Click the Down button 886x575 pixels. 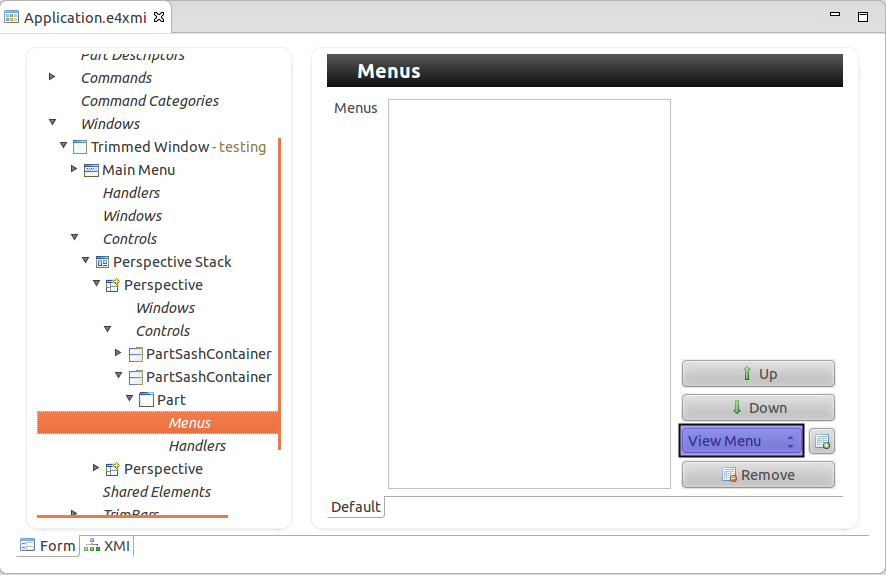tap(758, 408)
